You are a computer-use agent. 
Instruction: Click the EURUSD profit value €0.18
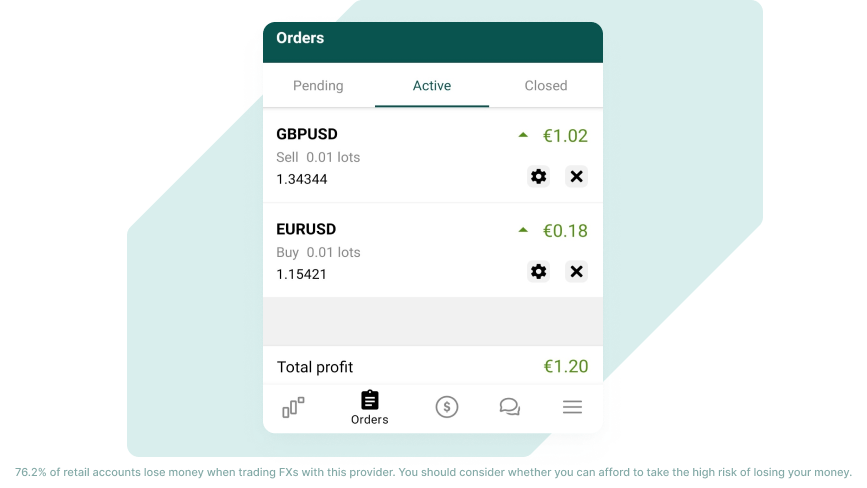coord(565,231)
